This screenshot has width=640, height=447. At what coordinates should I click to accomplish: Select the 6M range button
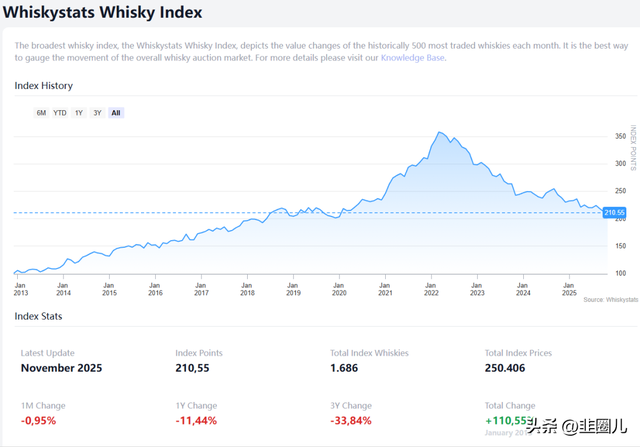(41, 113)
